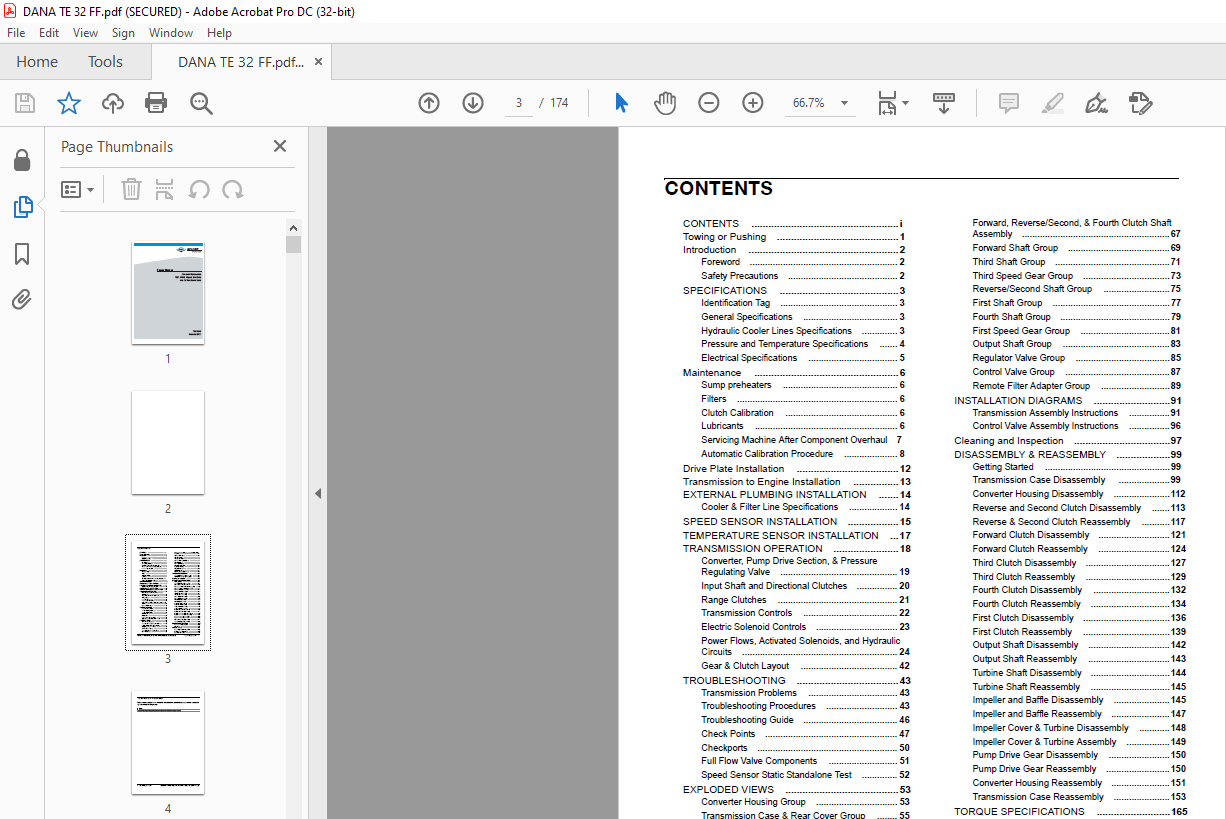Click the thumbnails panel scrollbar up arrow

click(x=293, y=227)
